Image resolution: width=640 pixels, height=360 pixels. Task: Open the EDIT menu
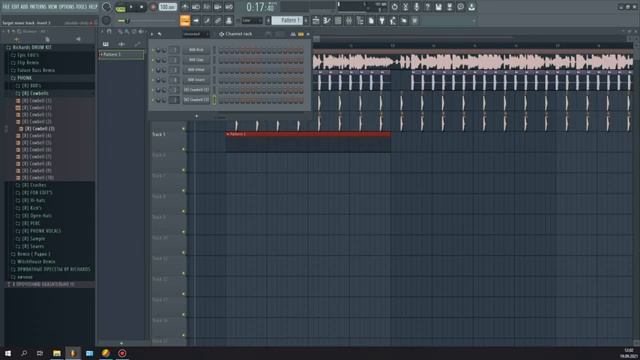click(x=15, y=7)
